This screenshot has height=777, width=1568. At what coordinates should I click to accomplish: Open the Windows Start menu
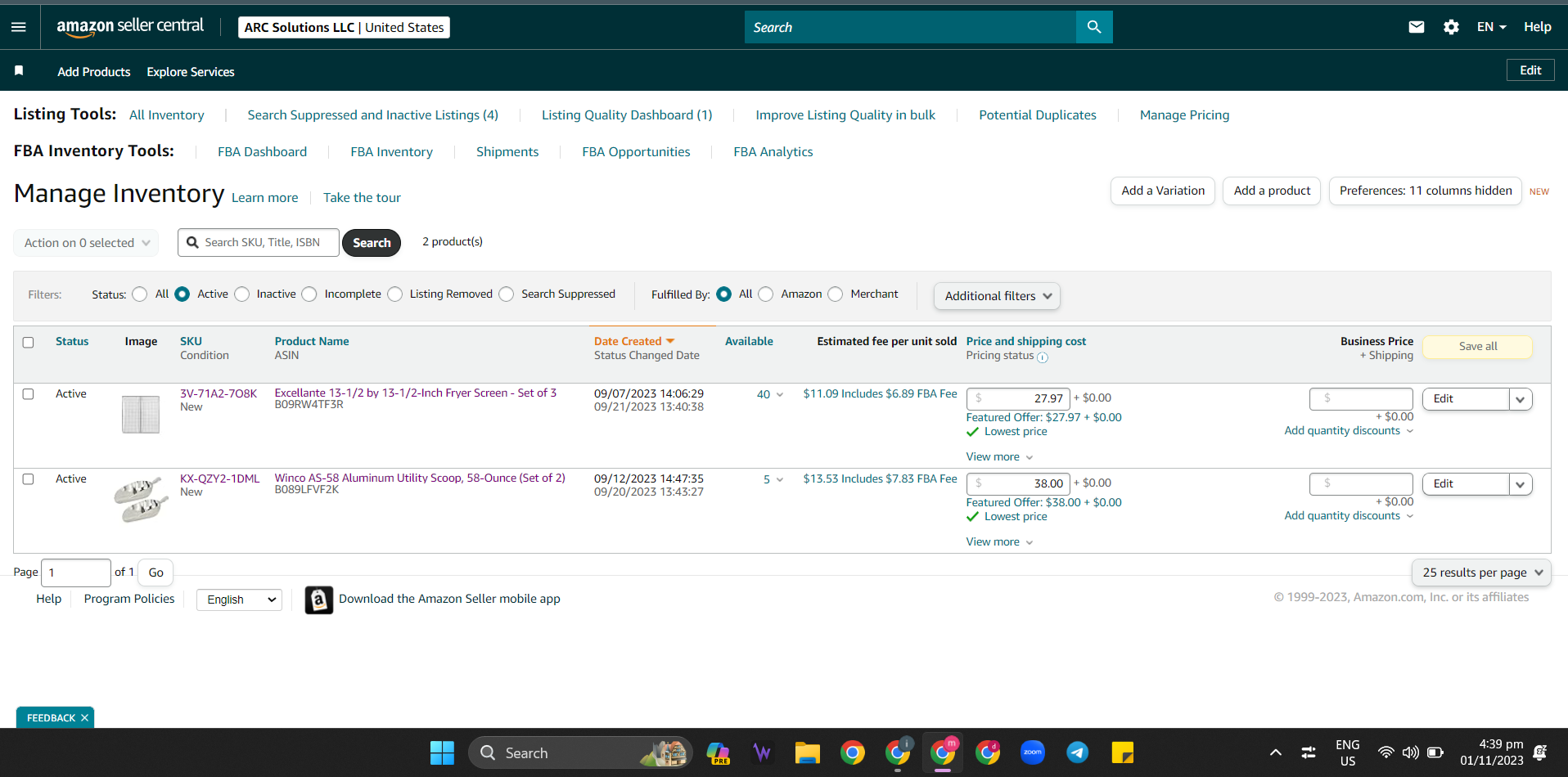coord(442,752)
